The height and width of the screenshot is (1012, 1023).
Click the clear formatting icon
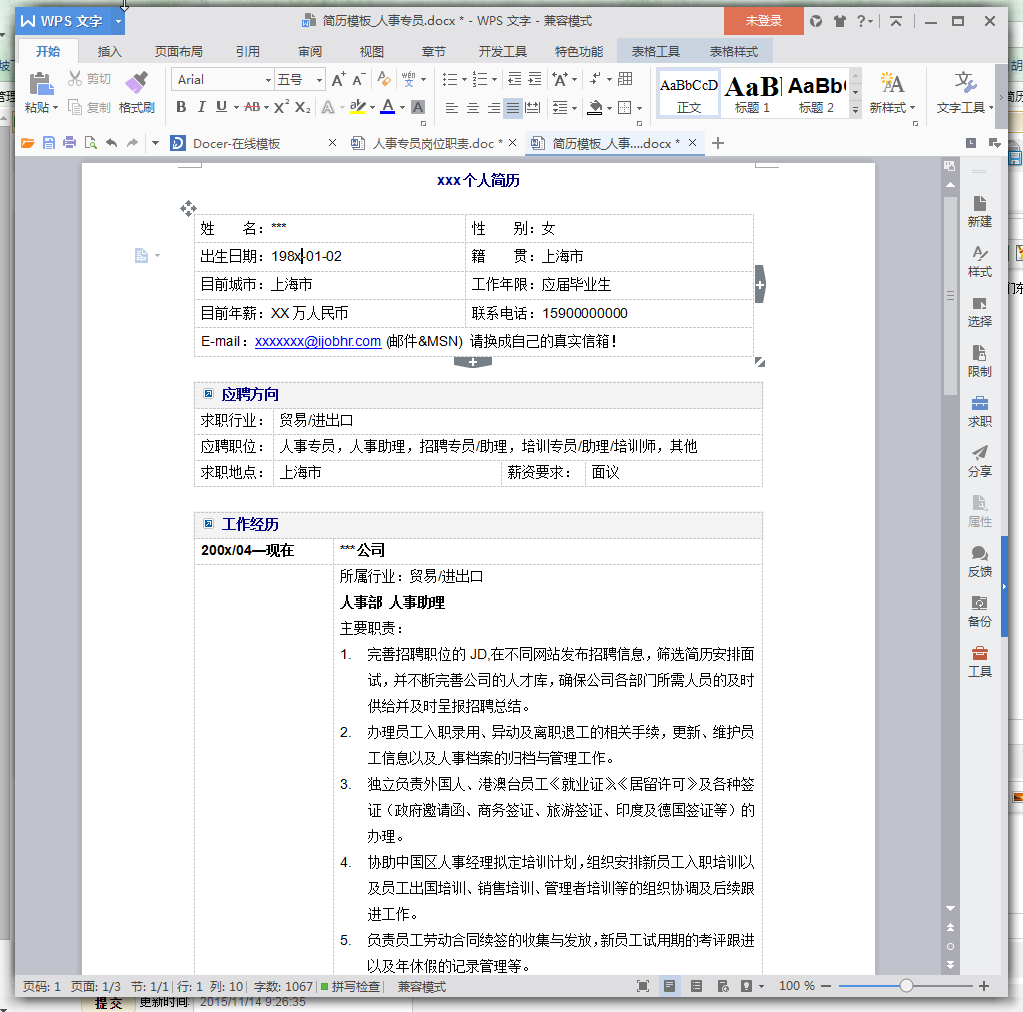tap(384, 80)
